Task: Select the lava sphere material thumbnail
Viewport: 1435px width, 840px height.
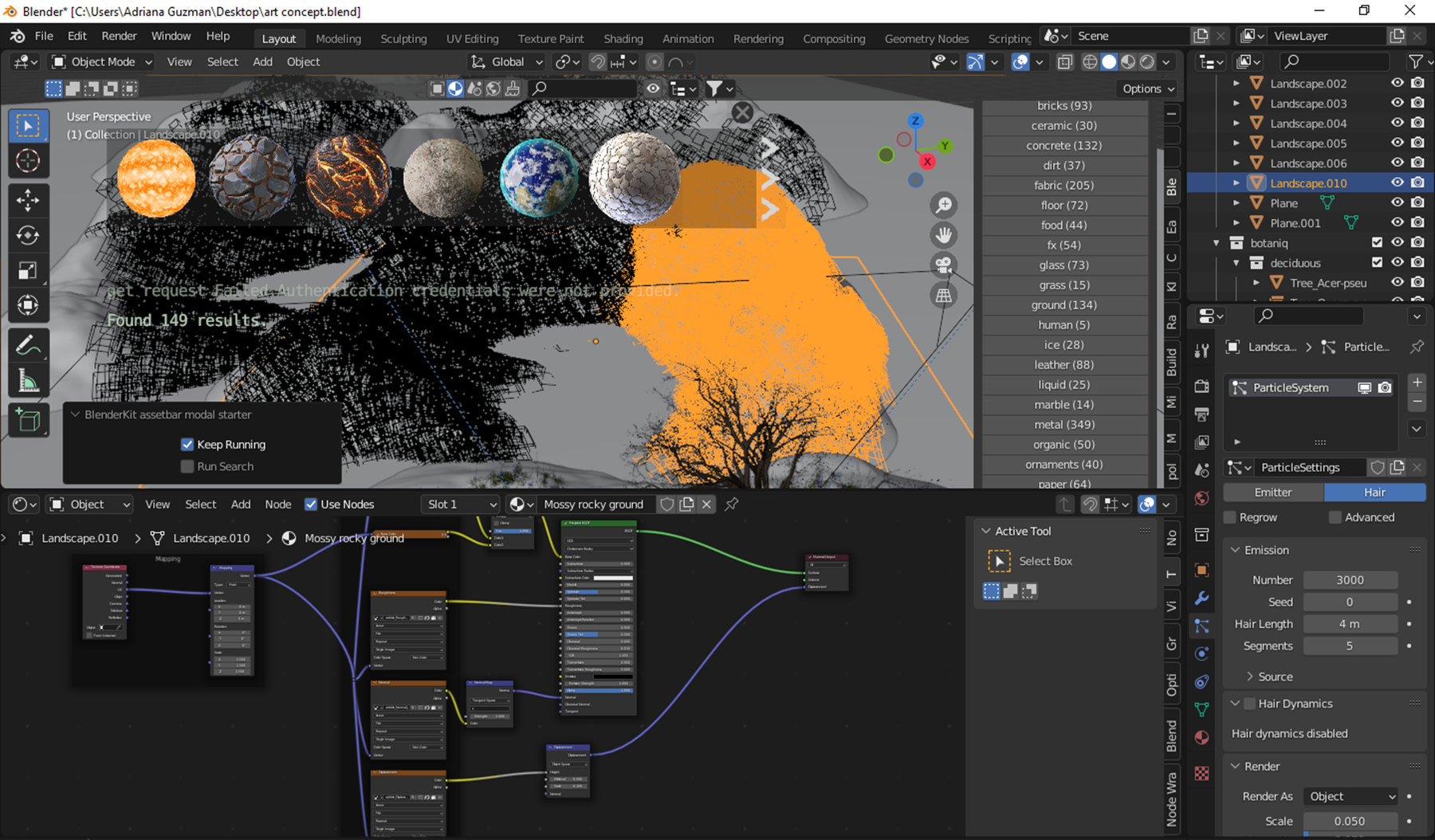Action: (x=348, y=178)
